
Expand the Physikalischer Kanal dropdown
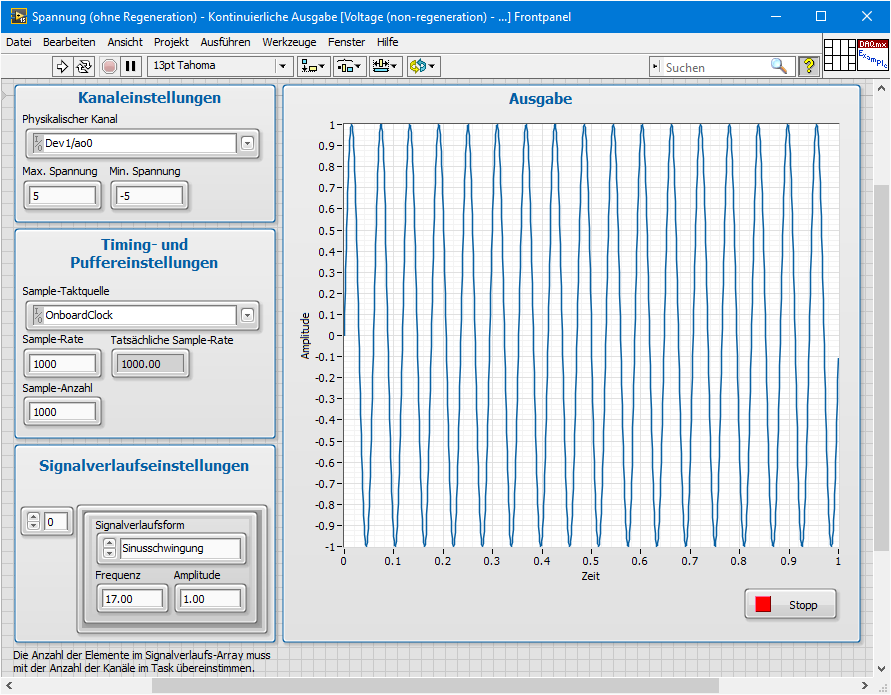[247, 143]
